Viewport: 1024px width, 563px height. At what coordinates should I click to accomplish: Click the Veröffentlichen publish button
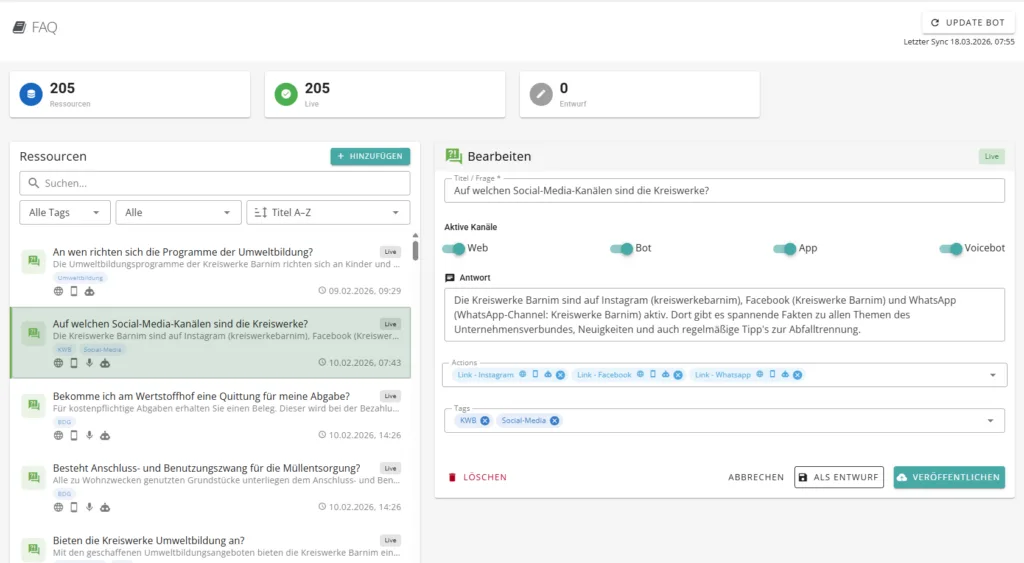click(x=950, y=477)
